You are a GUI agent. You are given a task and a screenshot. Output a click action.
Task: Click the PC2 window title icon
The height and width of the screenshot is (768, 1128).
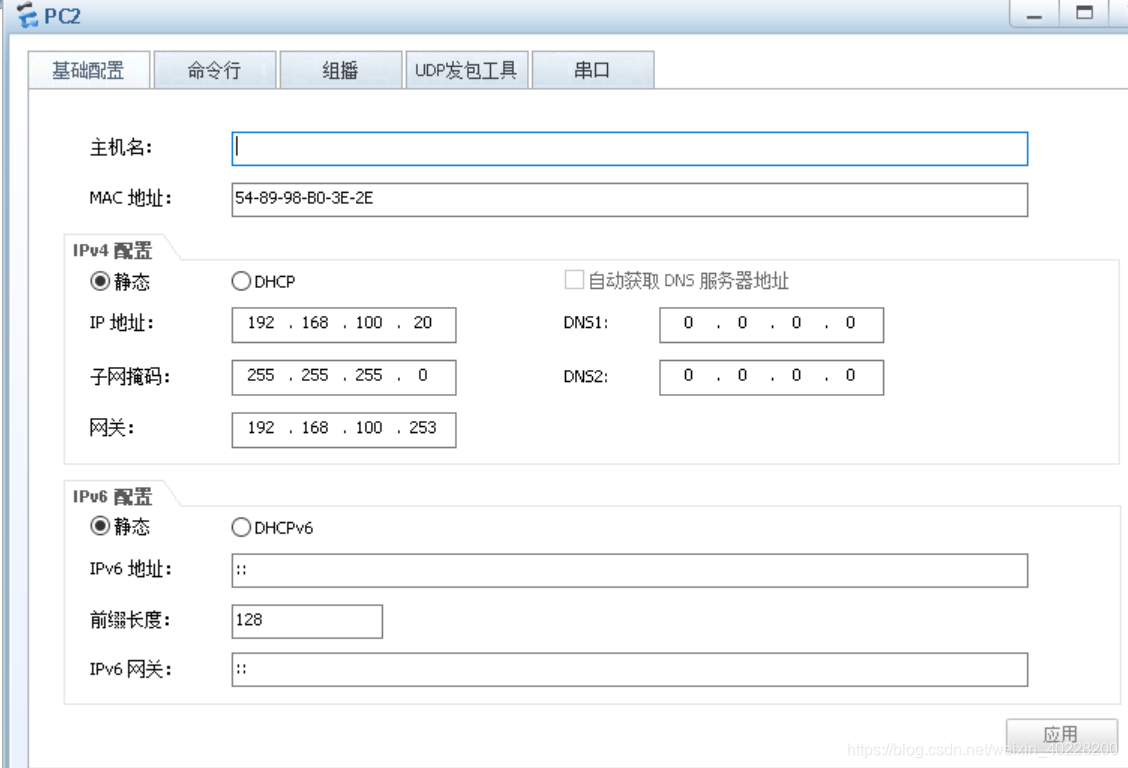tap(27, 14)
